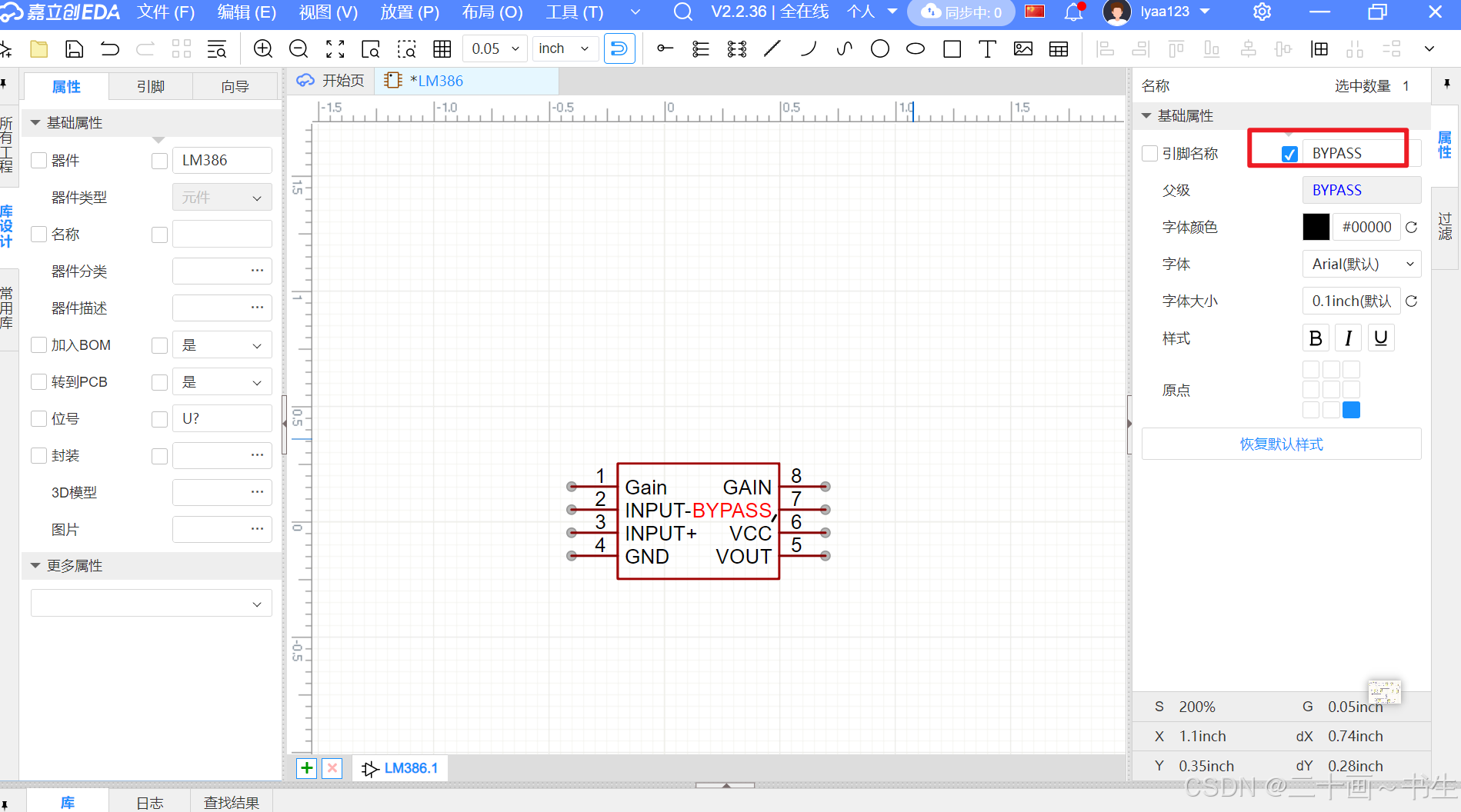Open 封装 browse button
The image size is (1461, 812).
coord(257,455)
